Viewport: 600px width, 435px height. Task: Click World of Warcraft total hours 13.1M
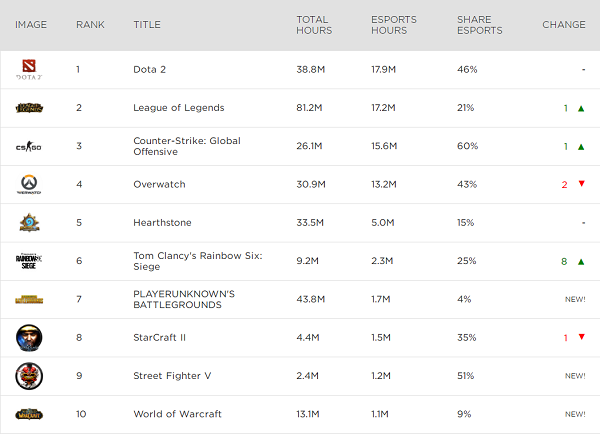[308, 414]
